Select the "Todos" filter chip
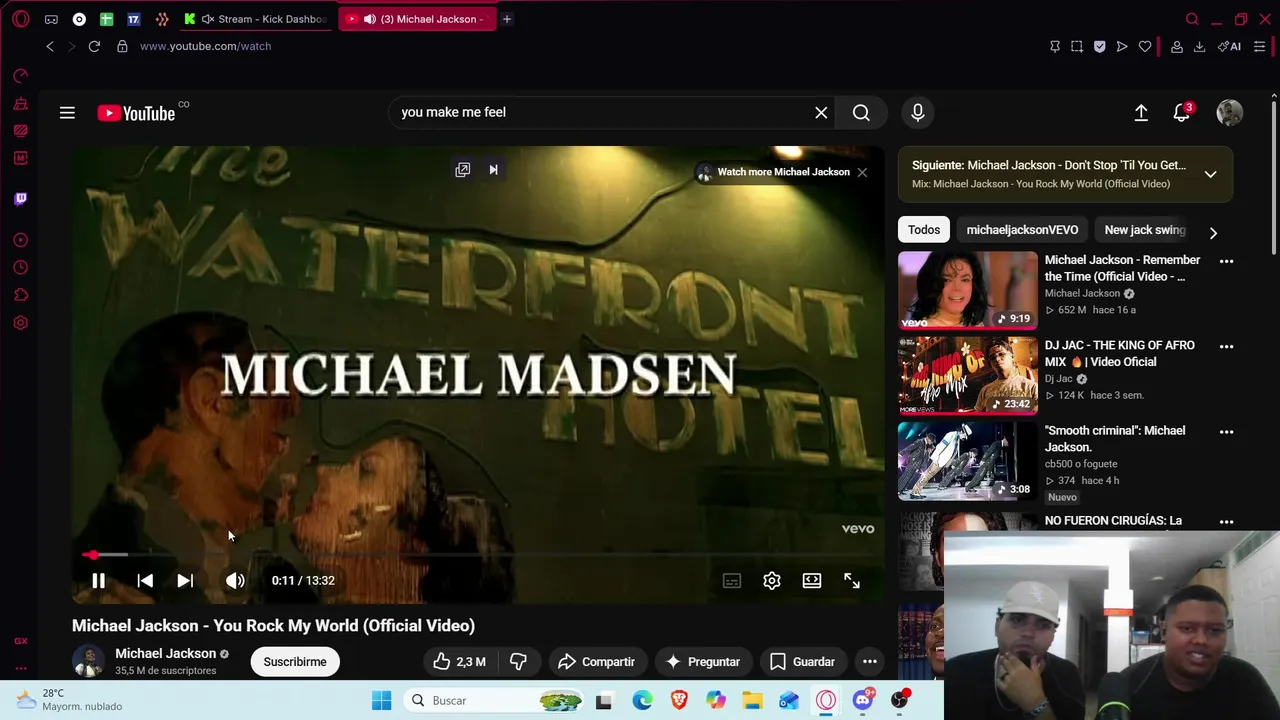1280x720 pixels. click(x=924, y=230)
